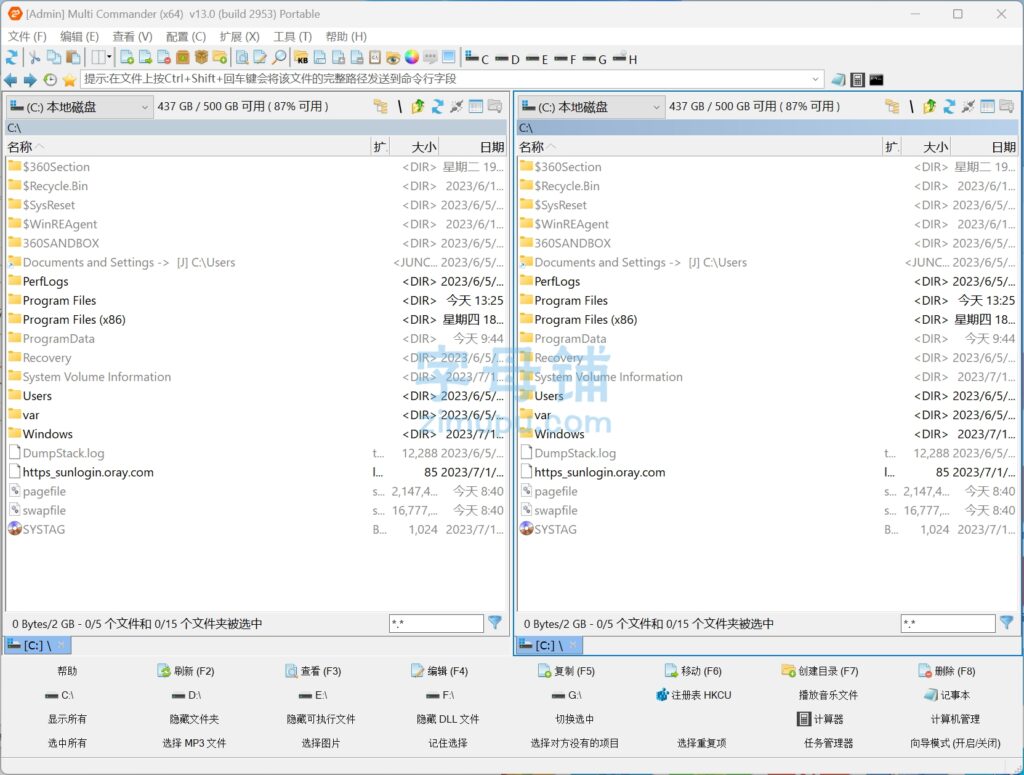Go back using the blue left arrow
Screen dimensions: 1024x775
[x=10, y=80]
